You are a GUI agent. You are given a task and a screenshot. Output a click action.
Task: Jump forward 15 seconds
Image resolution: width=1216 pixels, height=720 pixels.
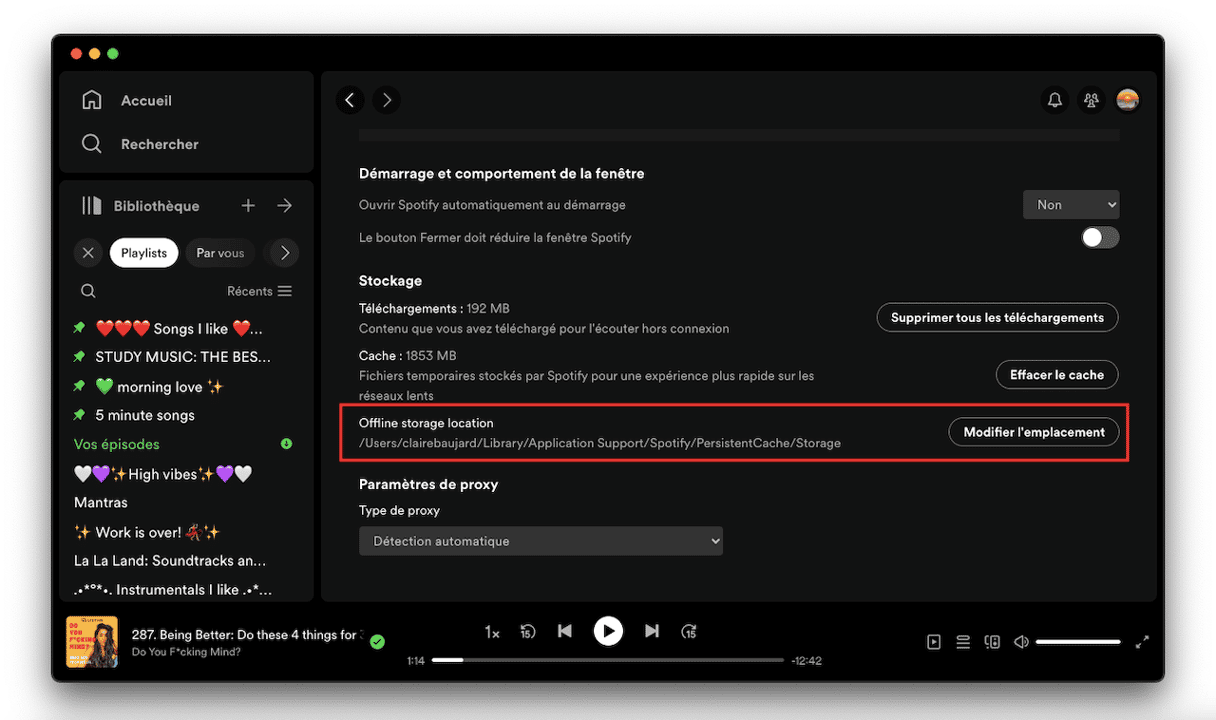(x=689, y=631)
